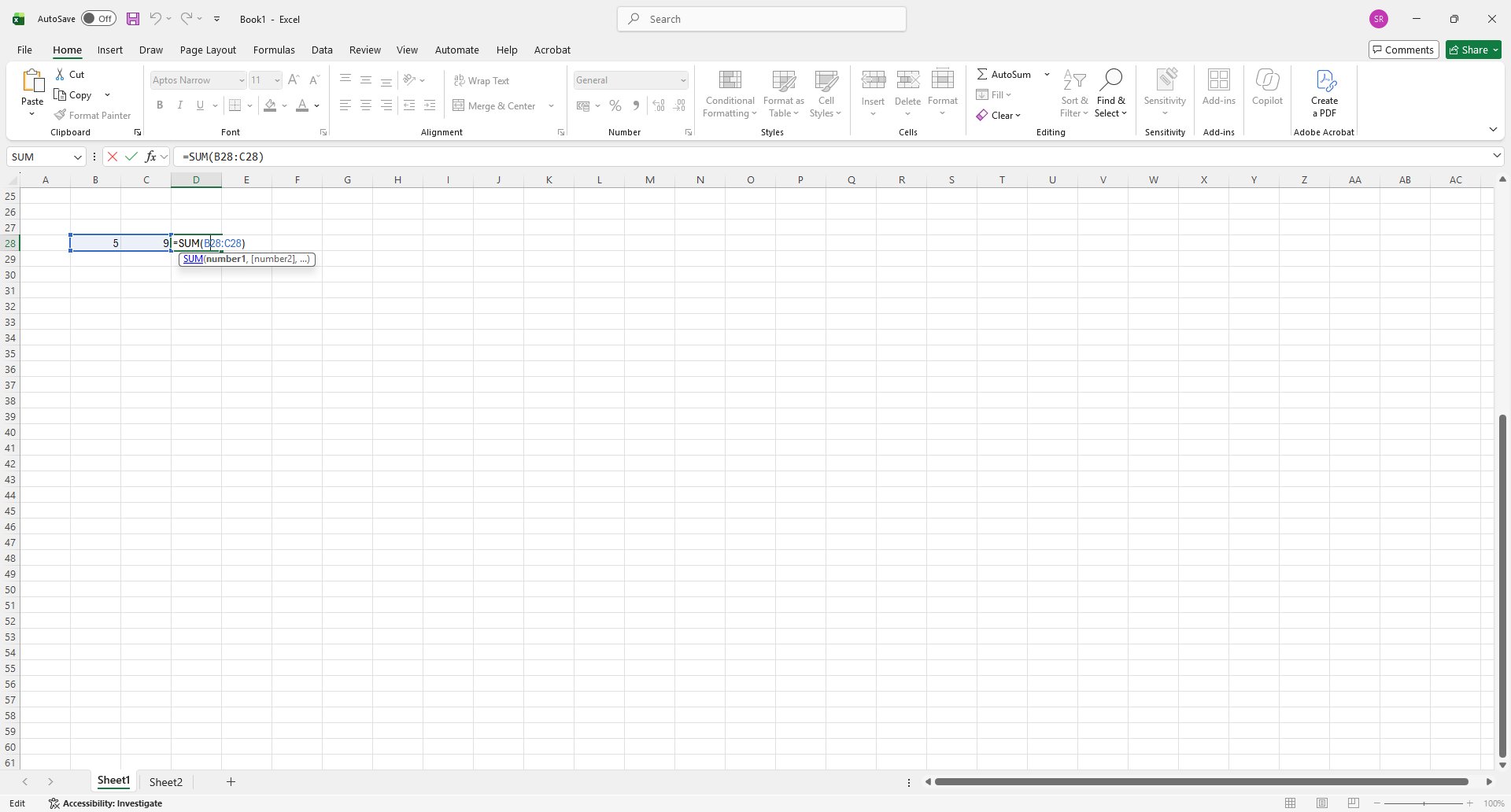Open the Page Layout ribbon tab
This screenshot has height=812, width=1511.
click(208, 50)
